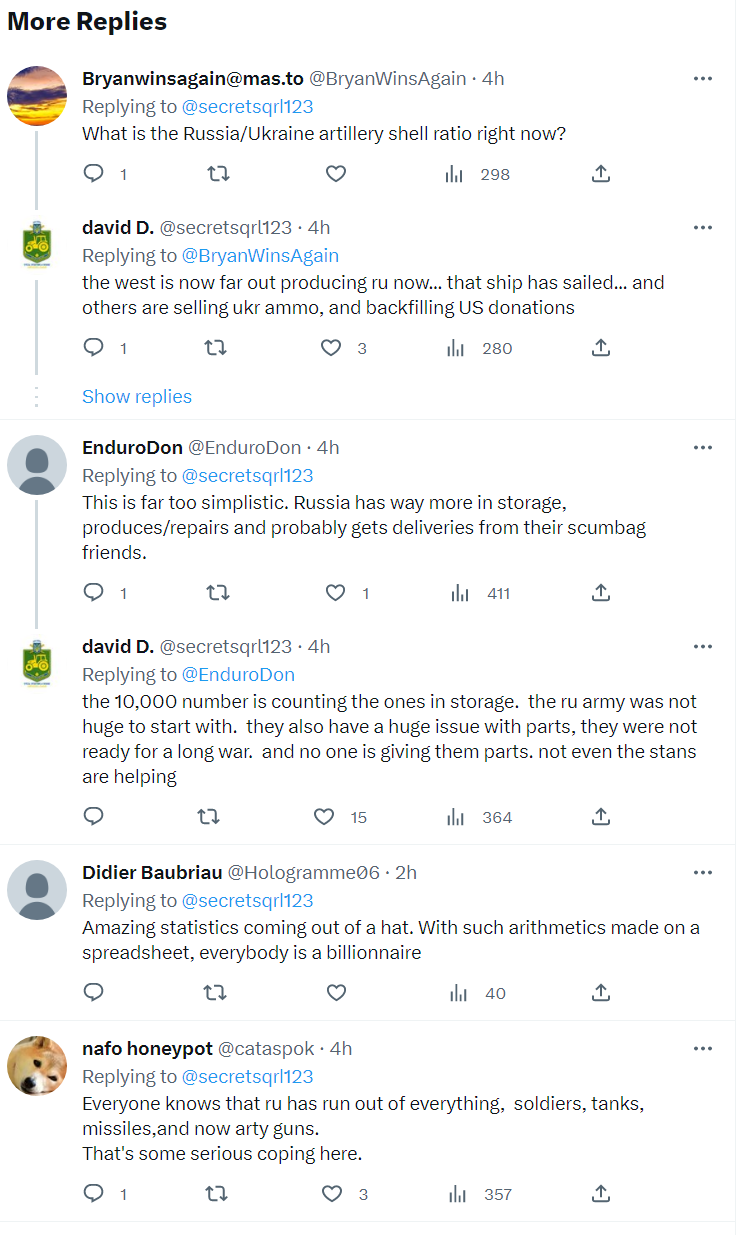Open @BryanWinsAgain mention link in david D.'s reply
Screen dimensions: 747x1235
(260, 256)
